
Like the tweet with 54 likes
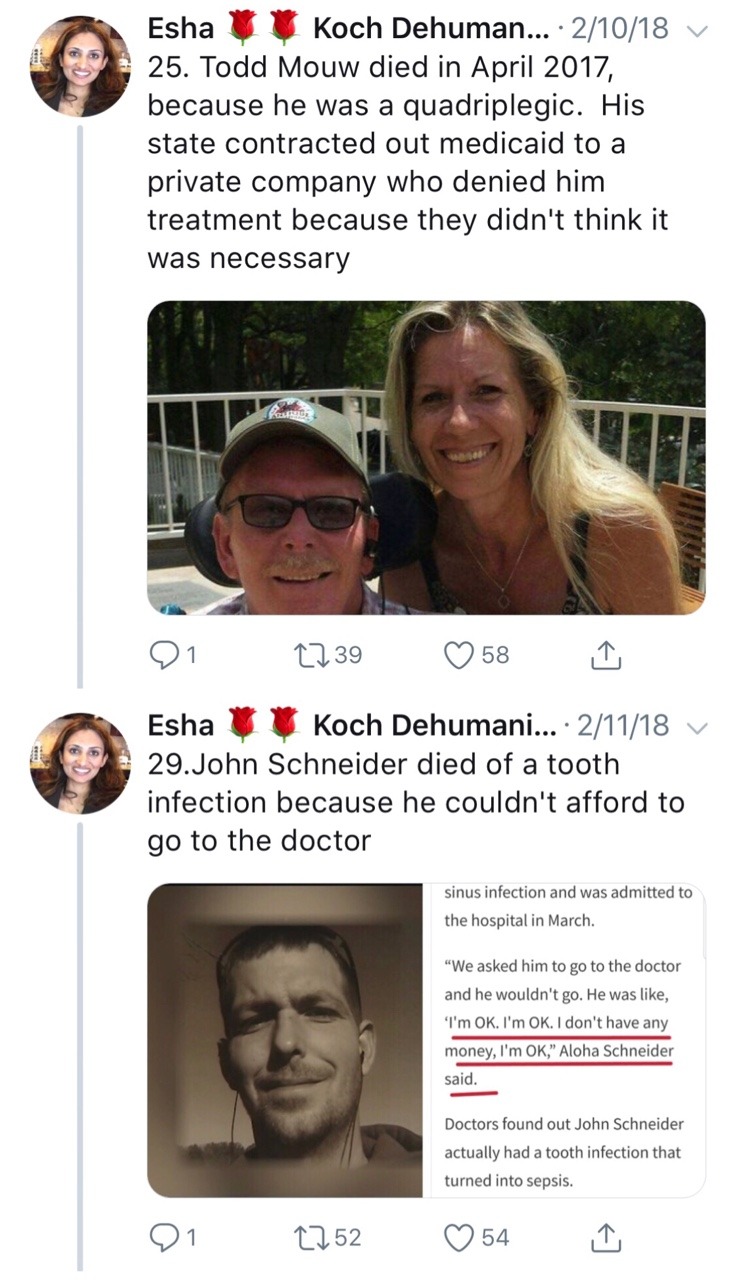pyautogui.click(x=461, y=1237)
